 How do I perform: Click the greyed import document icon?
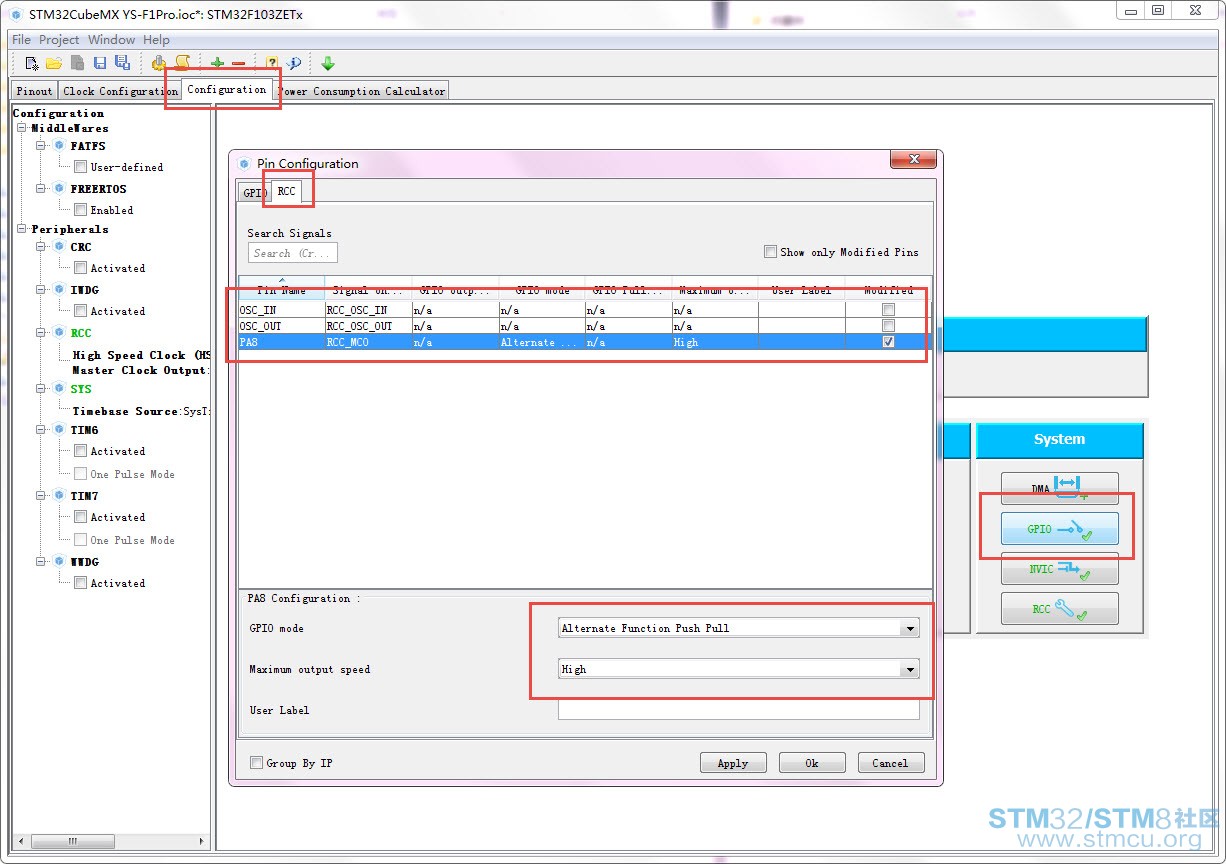[77, 63]
